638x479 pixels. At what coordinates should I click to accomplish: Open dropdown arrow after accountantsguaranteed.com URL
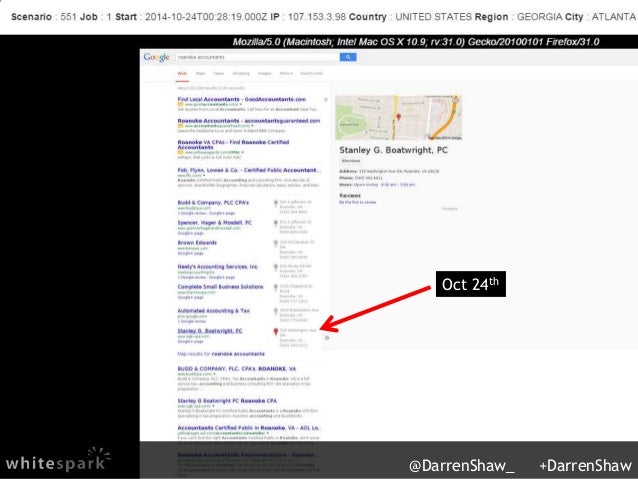253,126
